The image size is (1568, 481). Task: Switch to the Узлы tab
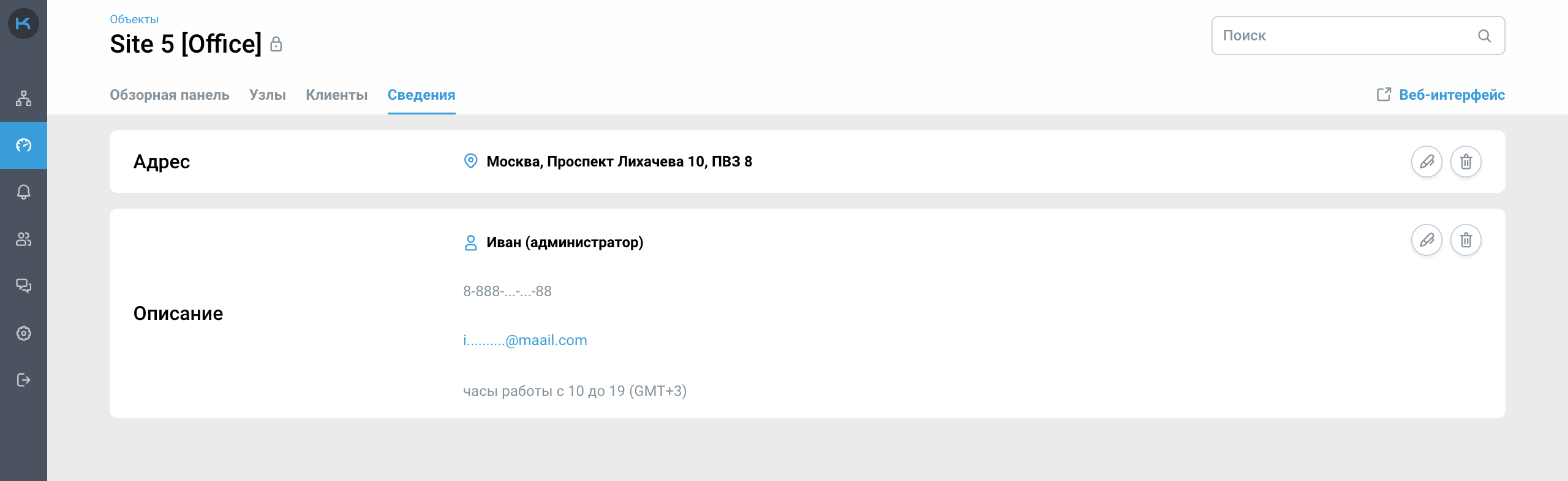[x=267, y=95]
